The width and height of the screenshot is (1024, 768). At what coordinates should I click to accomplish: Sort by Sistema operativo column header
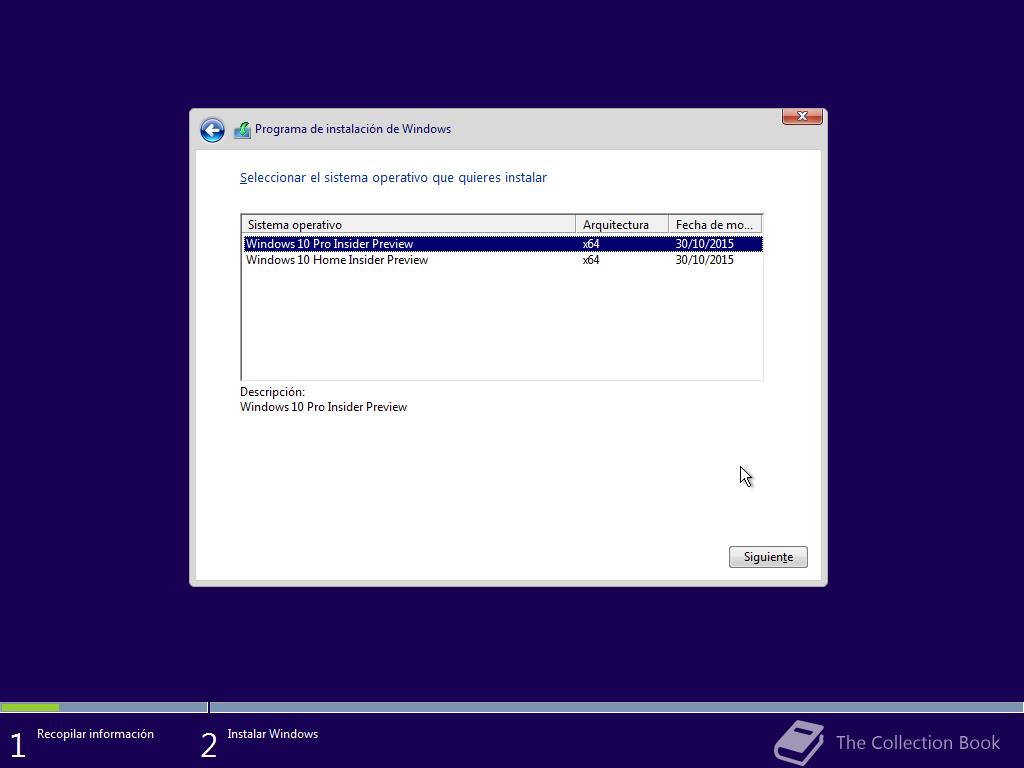point(408,225)
